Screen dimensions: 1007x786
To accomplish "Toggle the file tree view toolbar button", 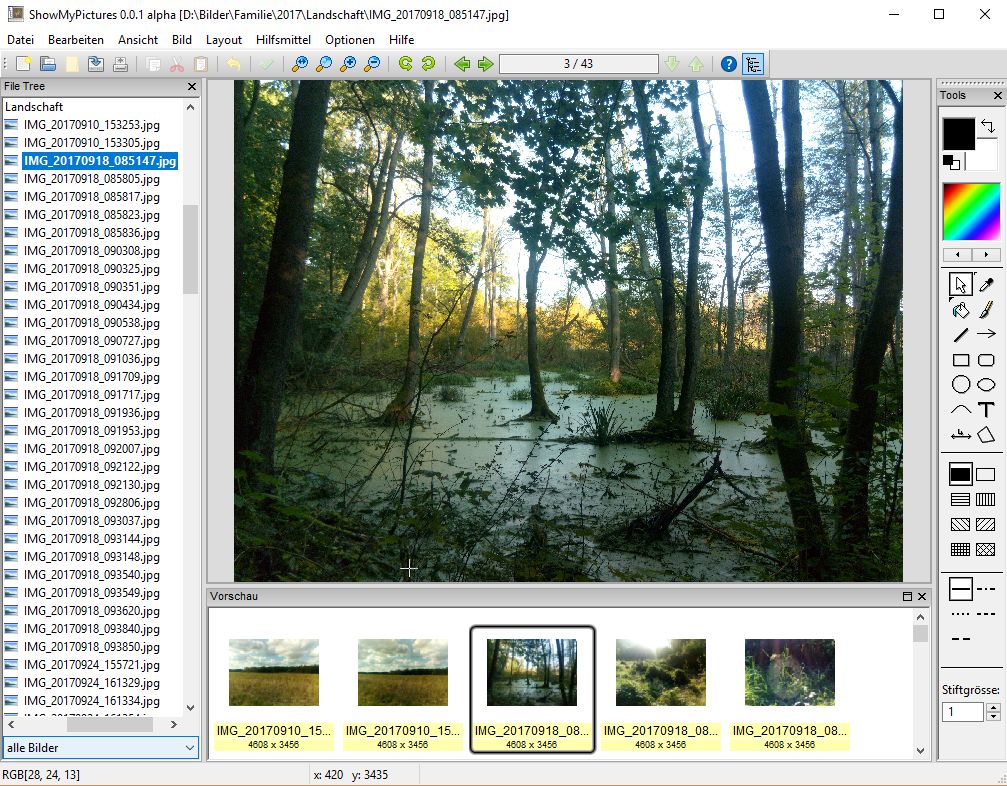I will [x=753, y=64].
